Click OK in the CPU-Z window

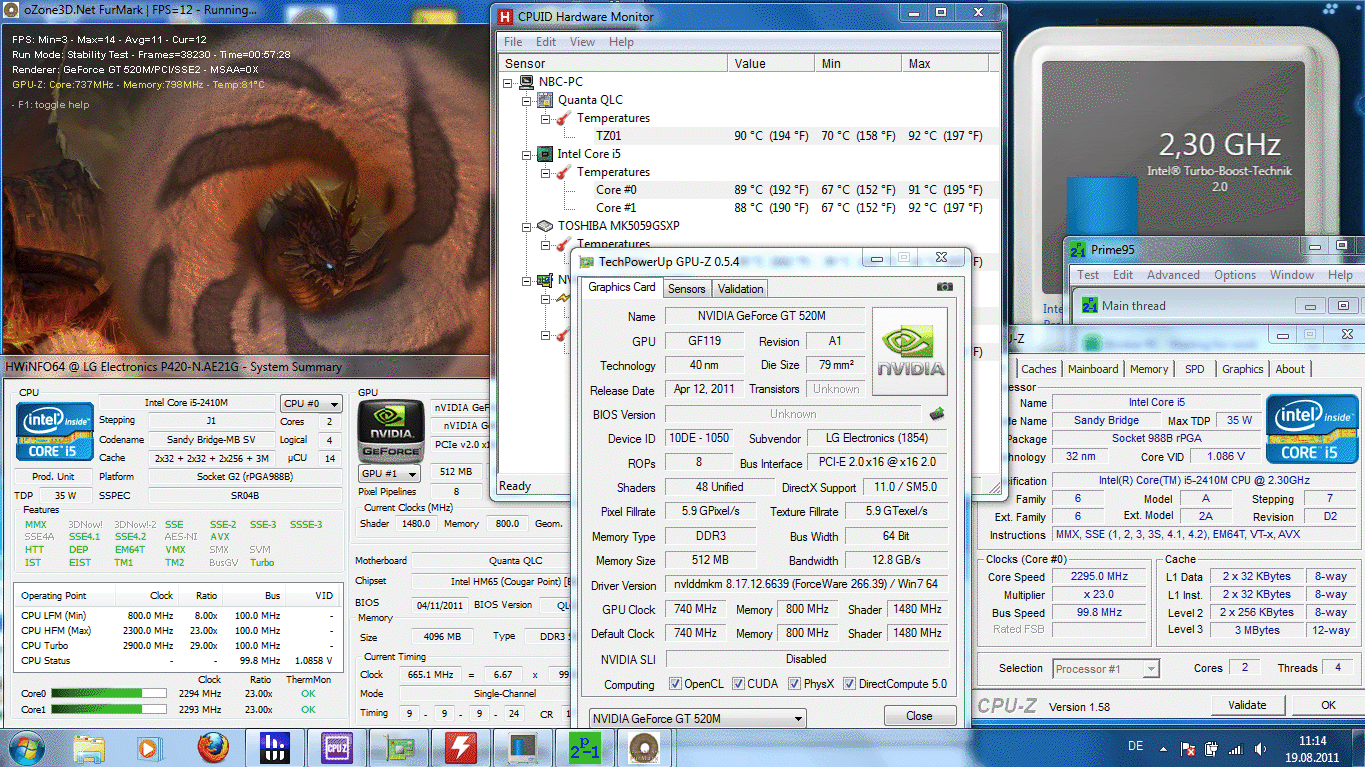click(1328, 705)
